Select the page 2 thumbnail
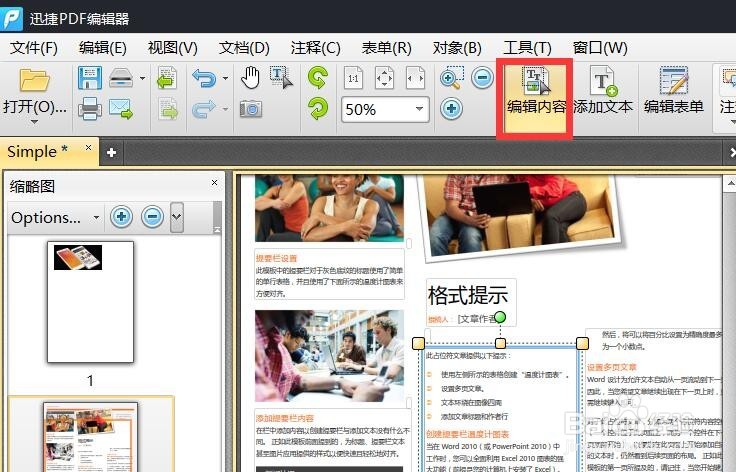736x472 pixels. coord(91,436)
